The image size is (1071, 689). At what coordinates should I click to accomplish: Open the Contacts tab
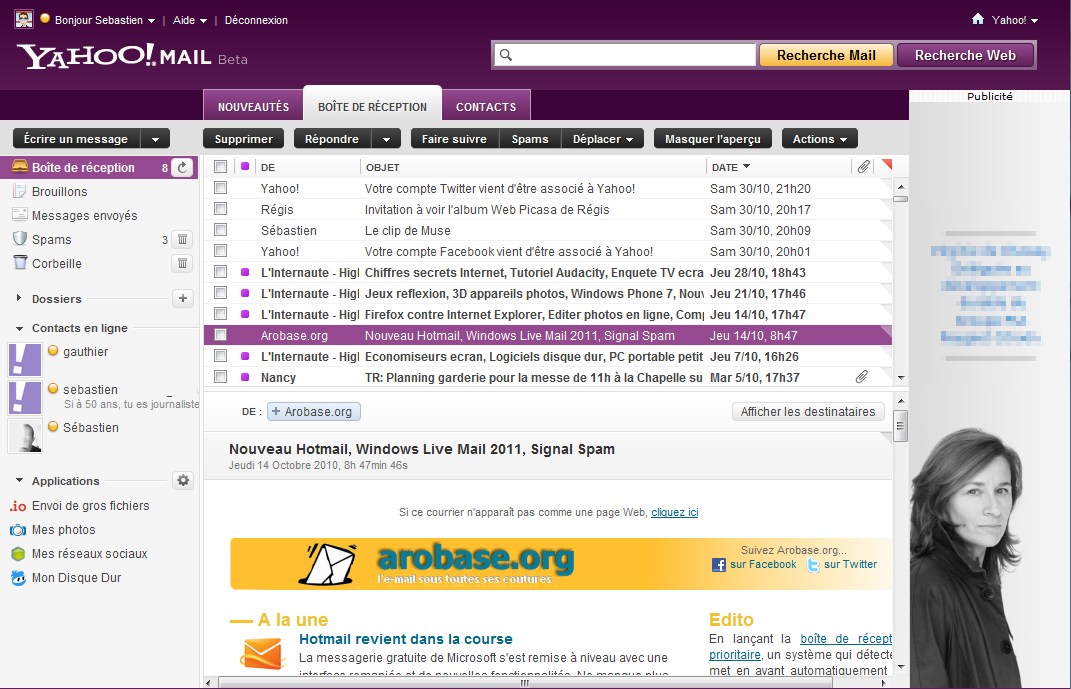486,106
